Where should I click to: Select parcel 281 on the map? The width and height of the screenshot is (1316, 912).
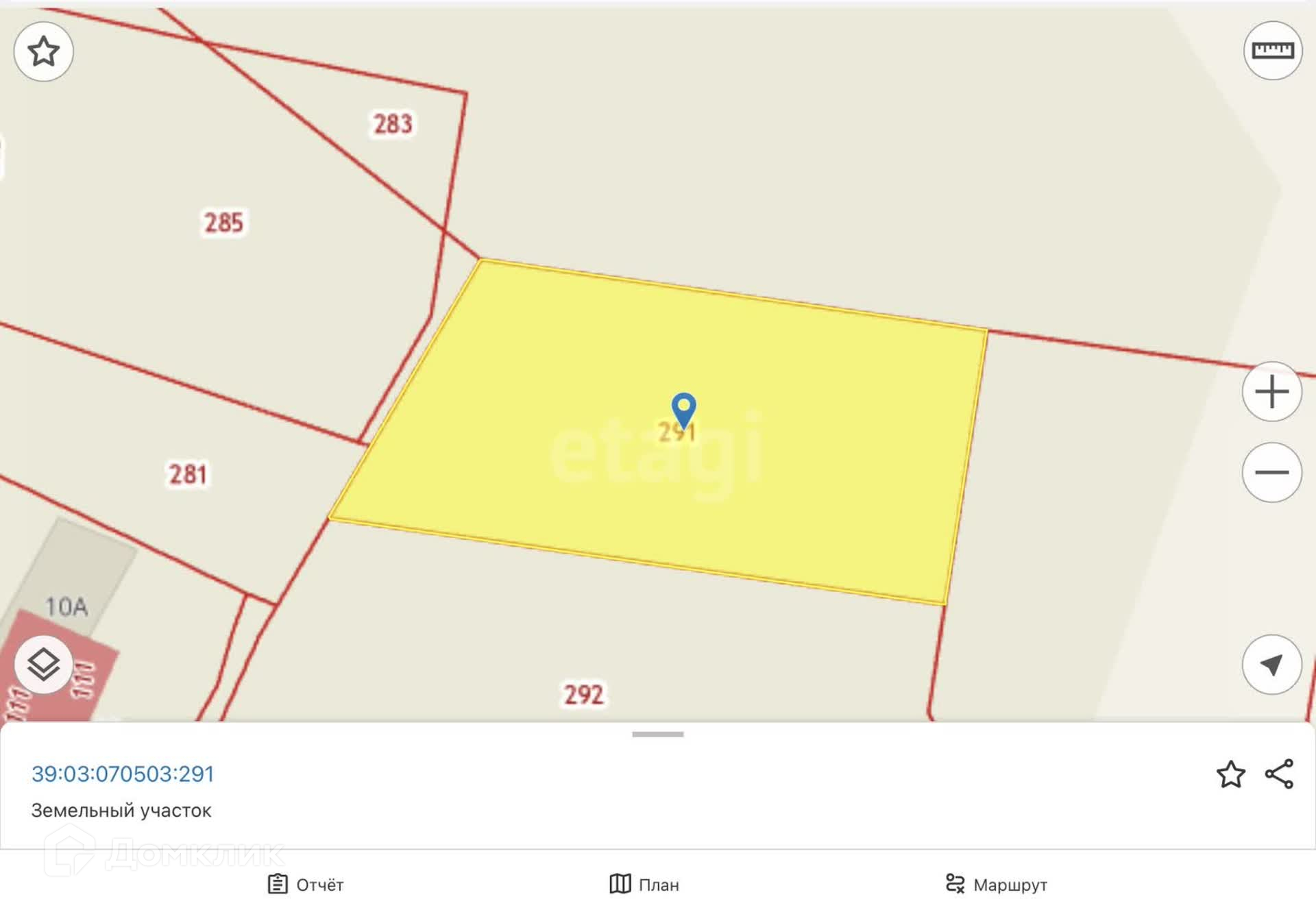pos(188,474)
